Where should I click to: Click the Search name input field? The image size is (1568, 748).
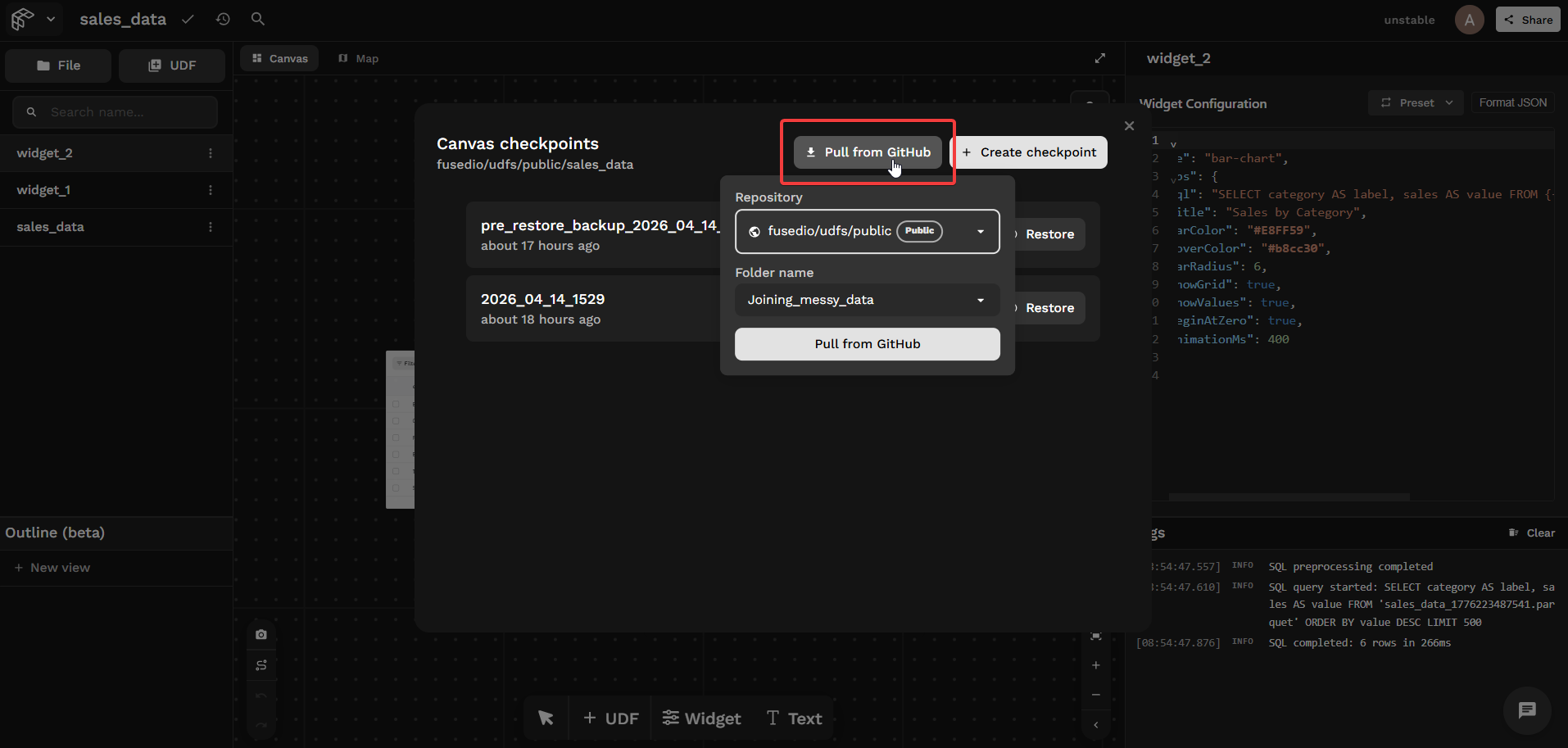tap(123, 112)
